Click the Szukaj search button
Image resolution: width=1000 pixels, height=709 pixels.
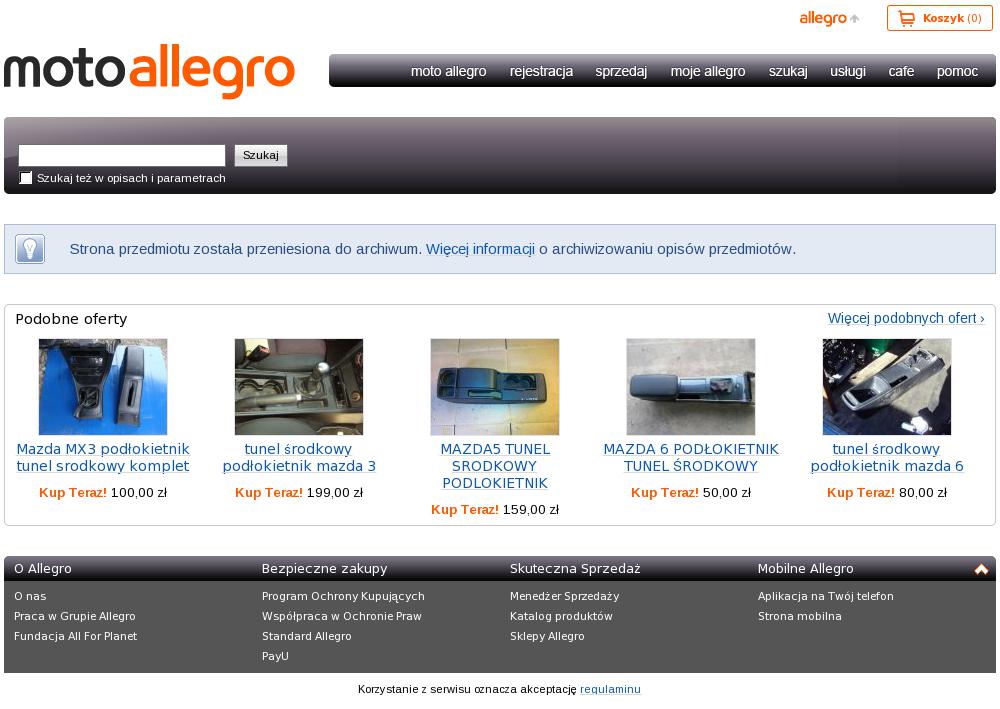pos(261,155)
